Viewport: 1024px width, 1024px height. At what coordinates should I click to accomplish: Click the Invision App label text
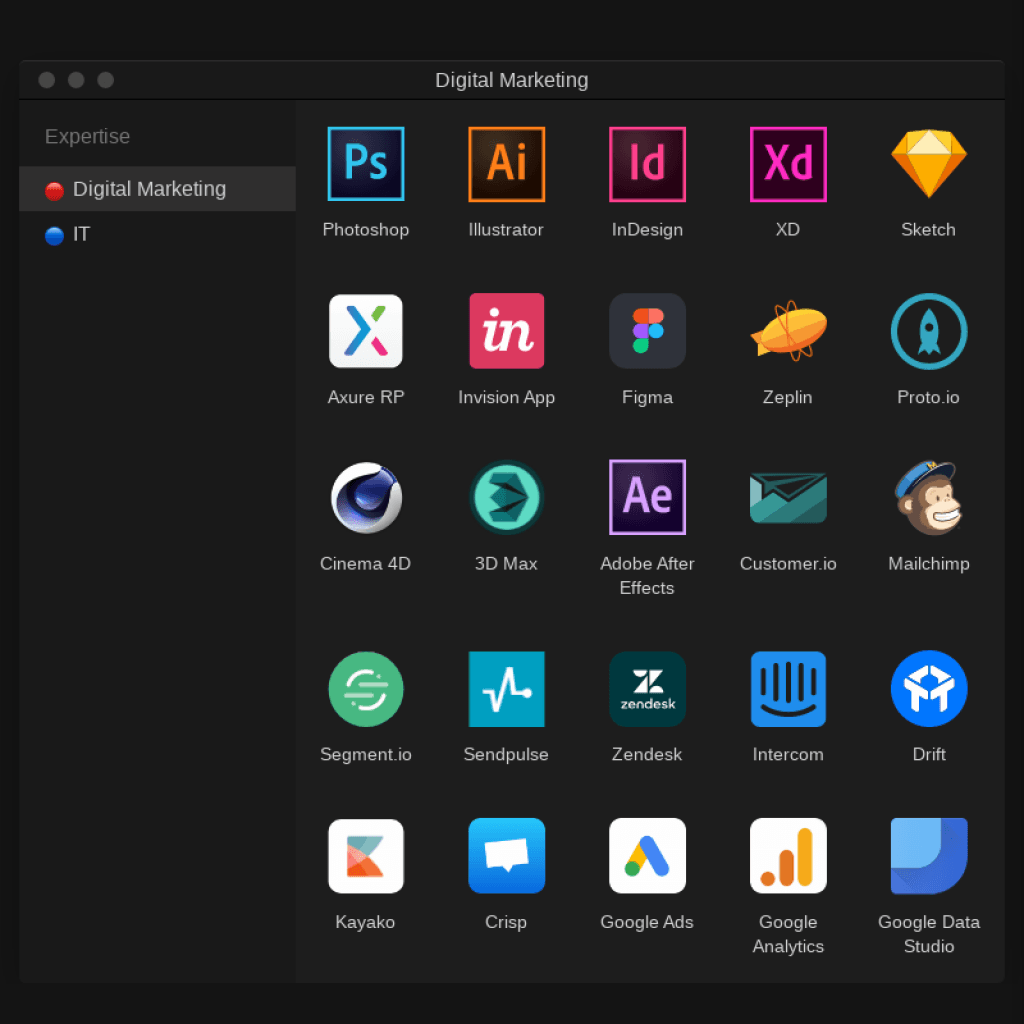point(506,397)
